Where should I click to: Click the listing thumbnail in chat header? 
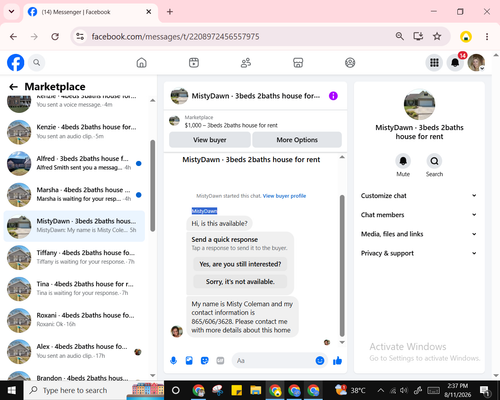tap(179, 96)
